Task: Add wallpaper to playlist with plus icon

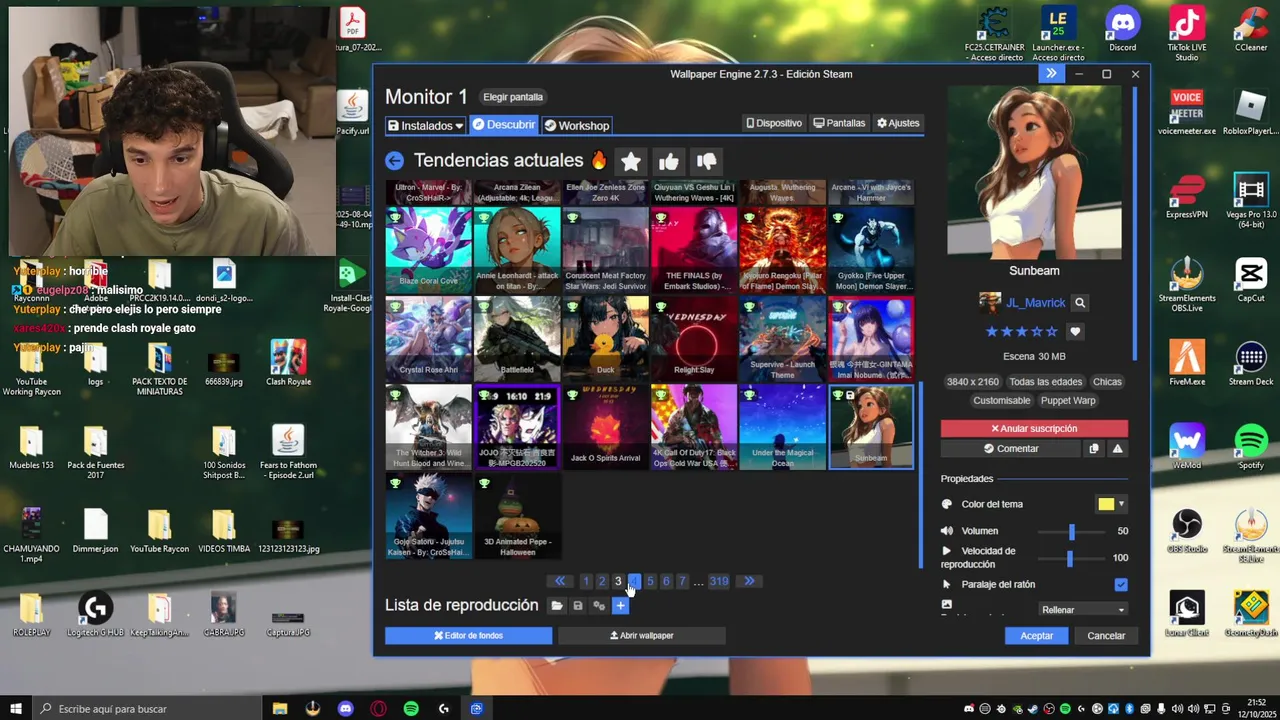Action: pos(620,606)
